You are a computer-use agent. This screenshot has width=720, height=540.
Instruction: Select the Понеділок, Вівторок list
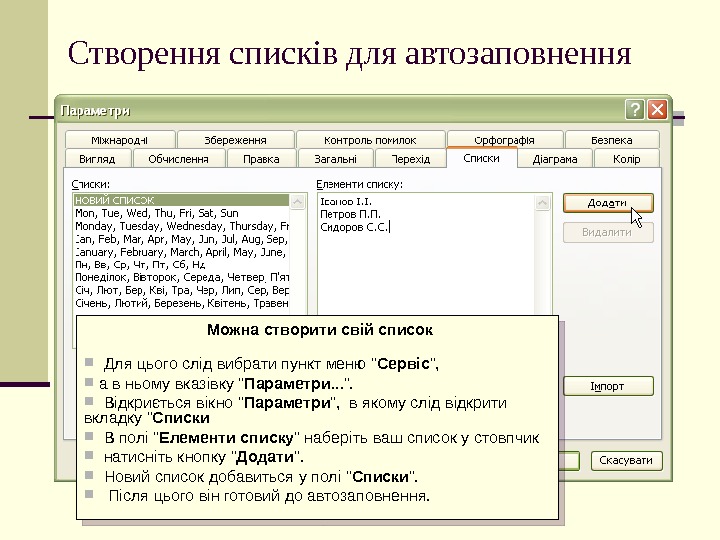coord(181,277)
